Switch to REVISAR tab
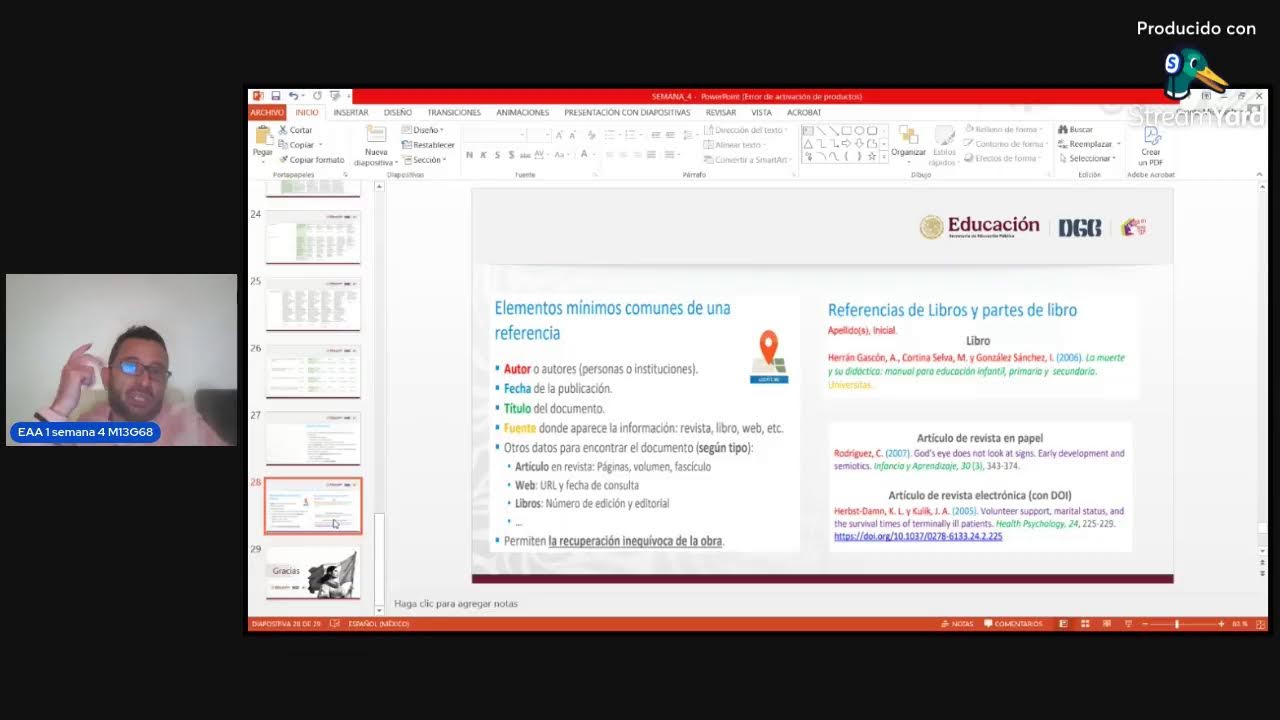This screenshot has width=1280, height=720. coord(721,113)
